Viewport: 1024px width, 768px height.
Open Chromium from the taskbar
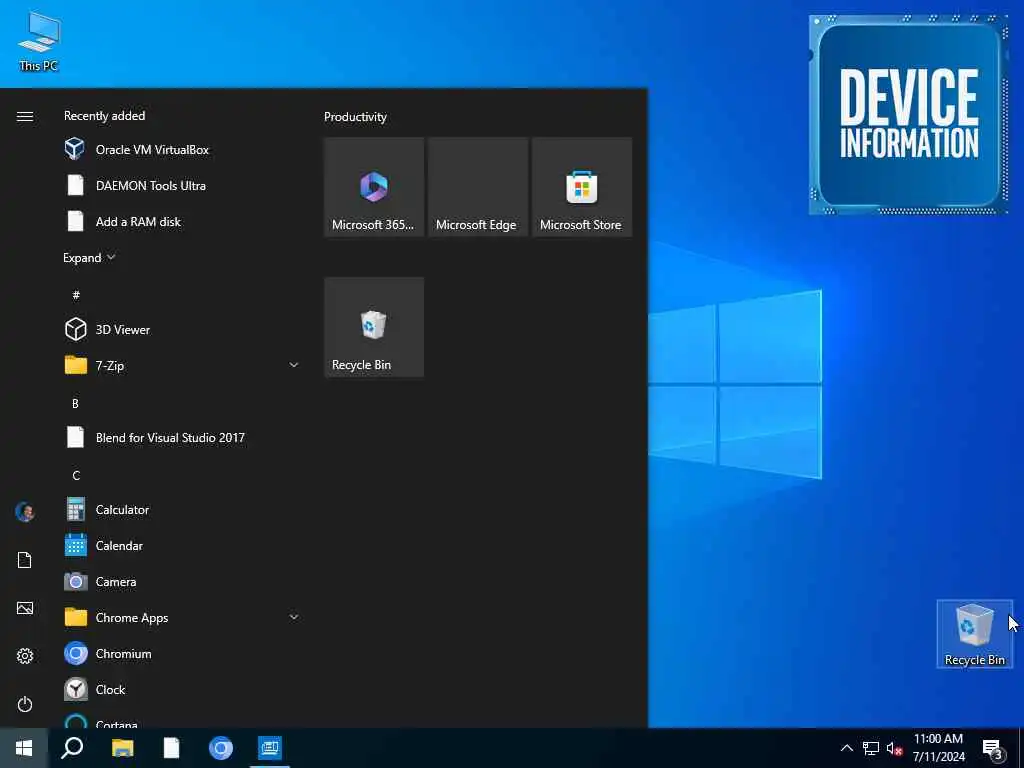click(221, 748)
